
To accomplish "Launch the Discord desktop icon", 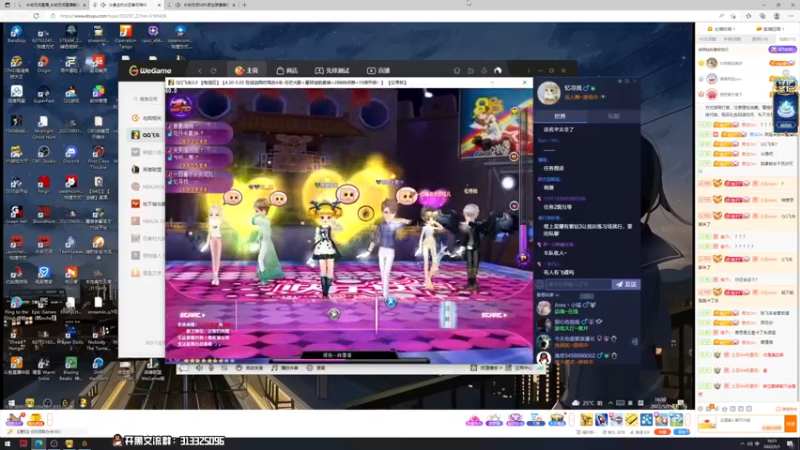I will coord(71,154).
